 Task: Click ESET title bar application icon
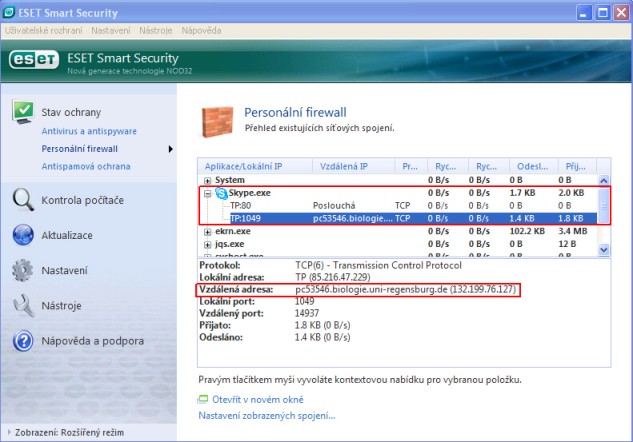coord(8,13)
